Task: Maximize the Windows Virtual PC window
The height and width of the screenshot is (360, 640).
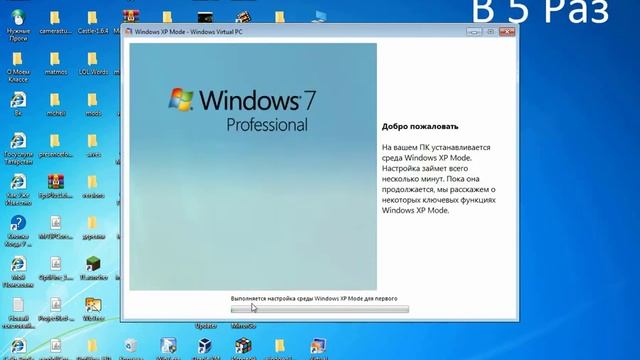Action: click(490, 31)
